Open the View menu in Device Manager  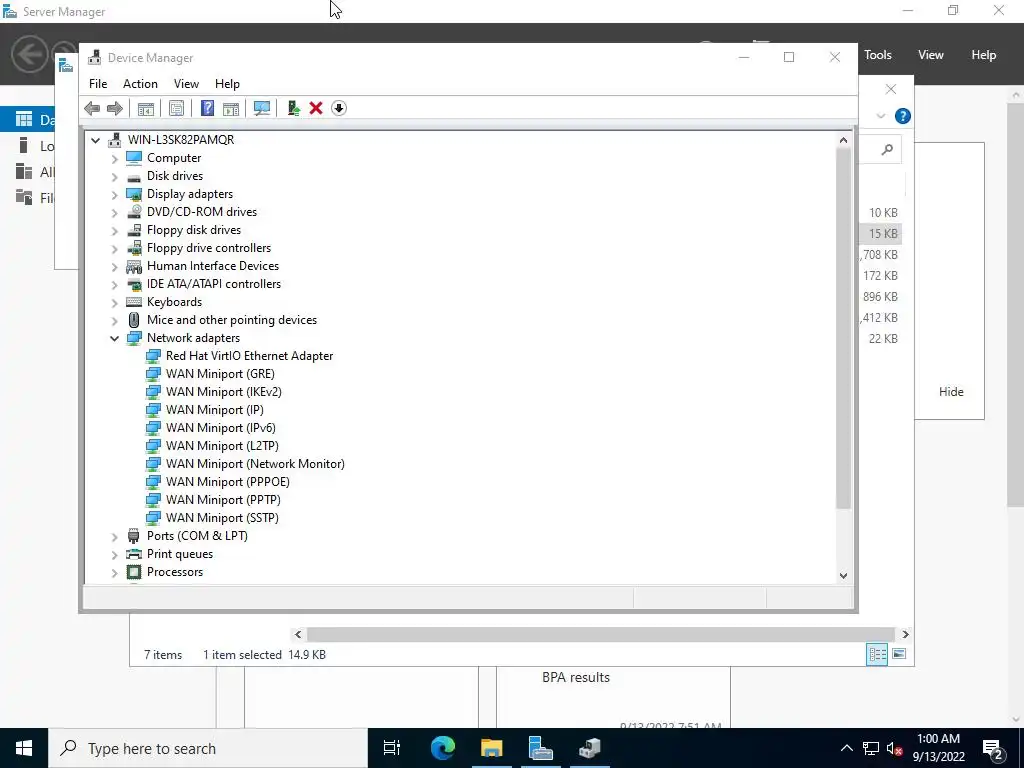click(186, 84)
